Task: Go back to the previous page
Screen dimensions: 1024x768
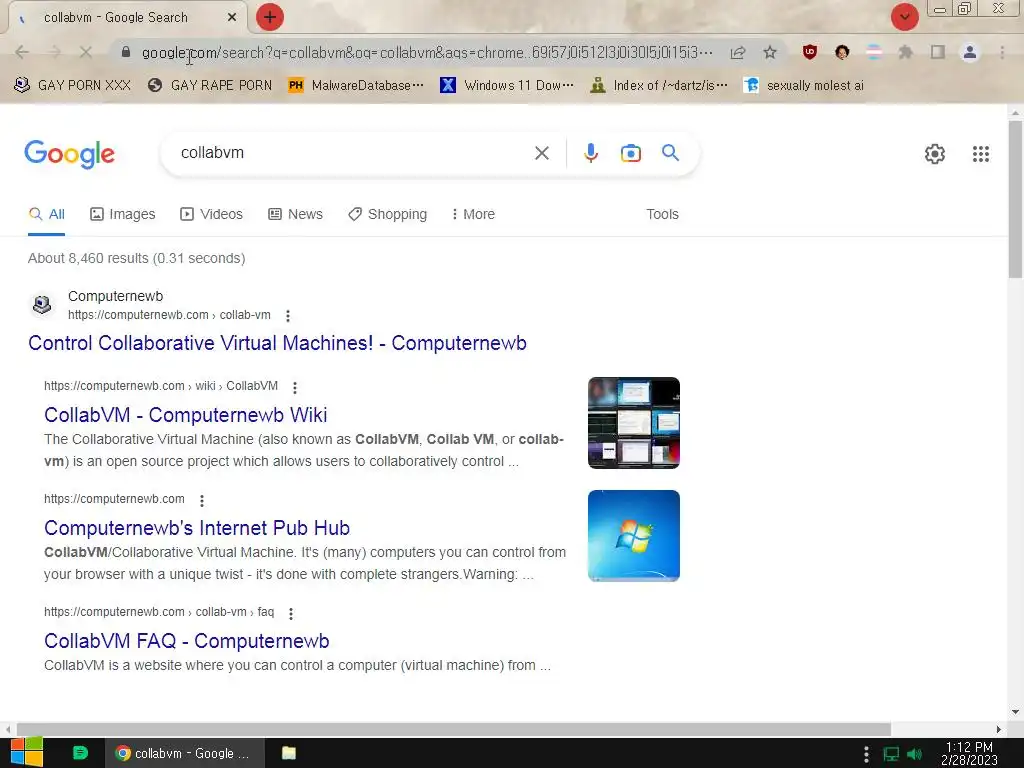Action: [22, 52]
